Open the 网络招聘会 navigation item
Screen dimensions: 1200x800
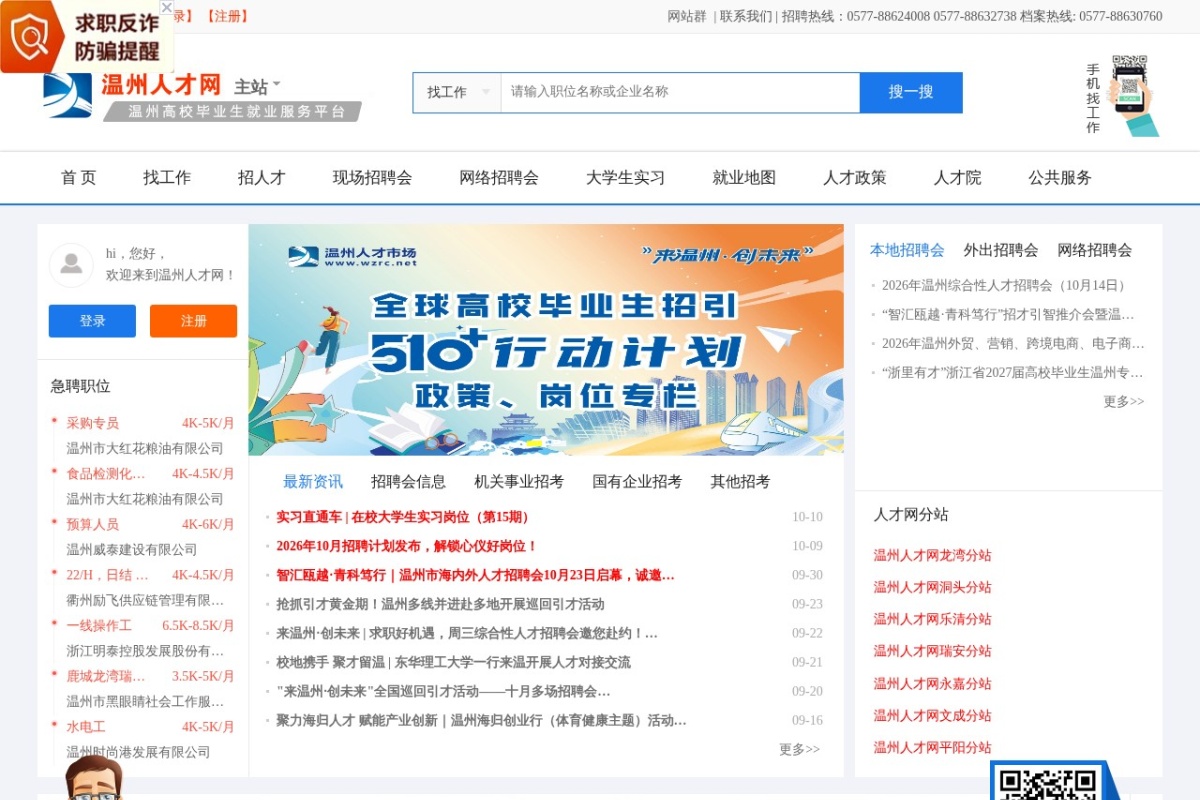click(x=499, y=178)
